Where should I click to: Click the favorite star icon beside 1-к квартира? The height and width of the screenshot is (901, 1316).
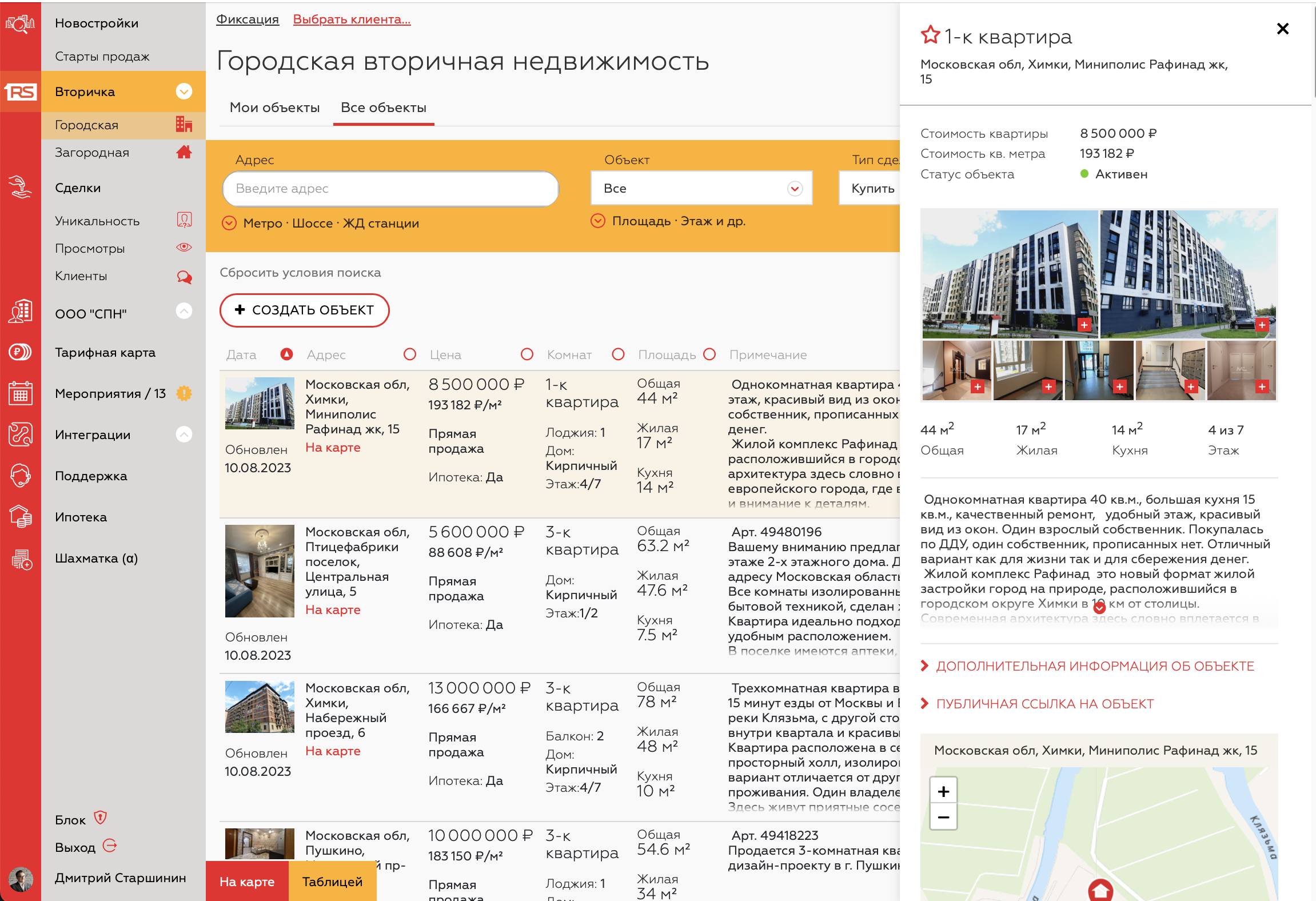click(x=930, y=35)
